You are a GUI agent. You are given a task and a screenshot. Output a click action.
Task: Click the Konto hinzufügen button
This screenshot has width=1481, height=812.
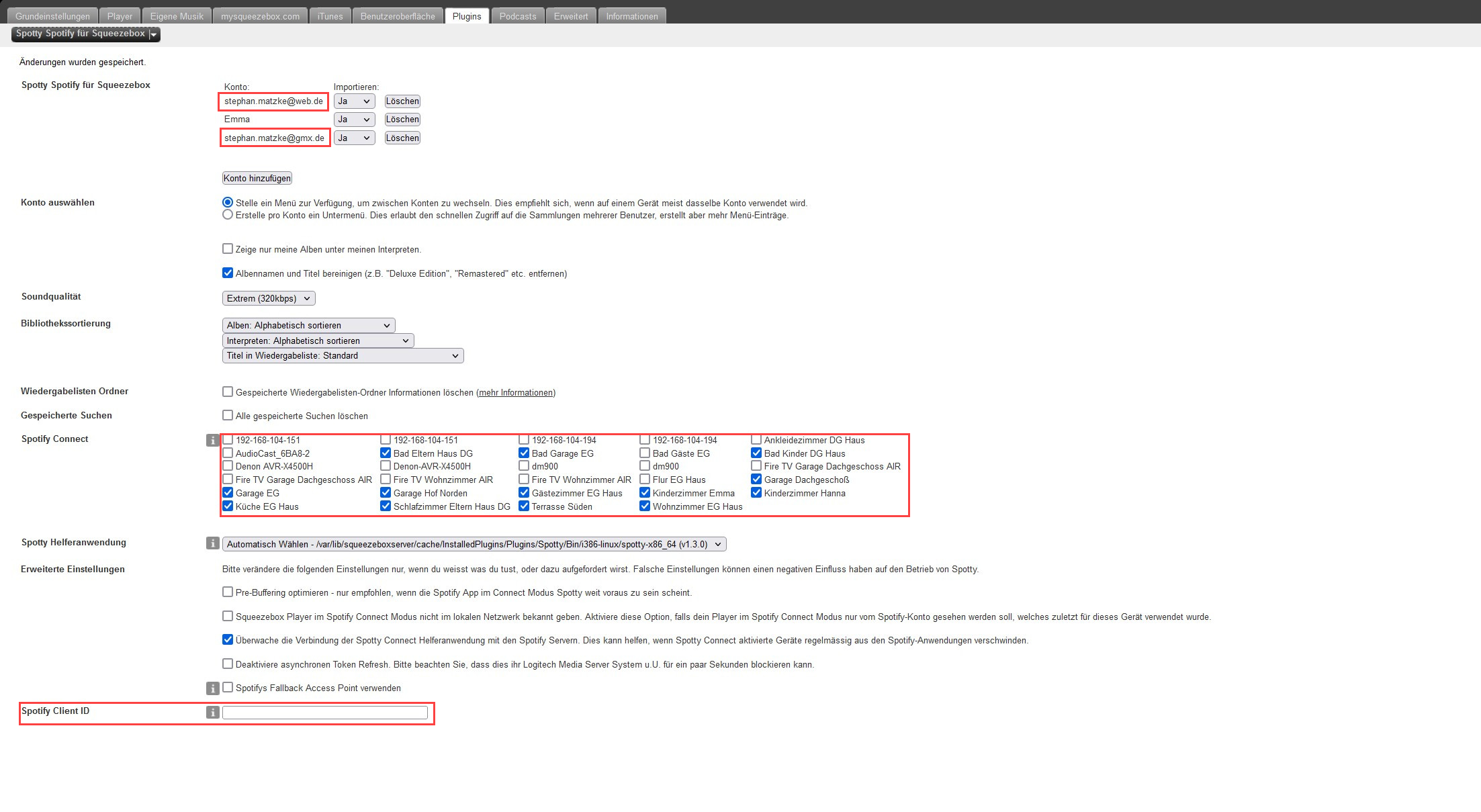(x=257, y=178)
